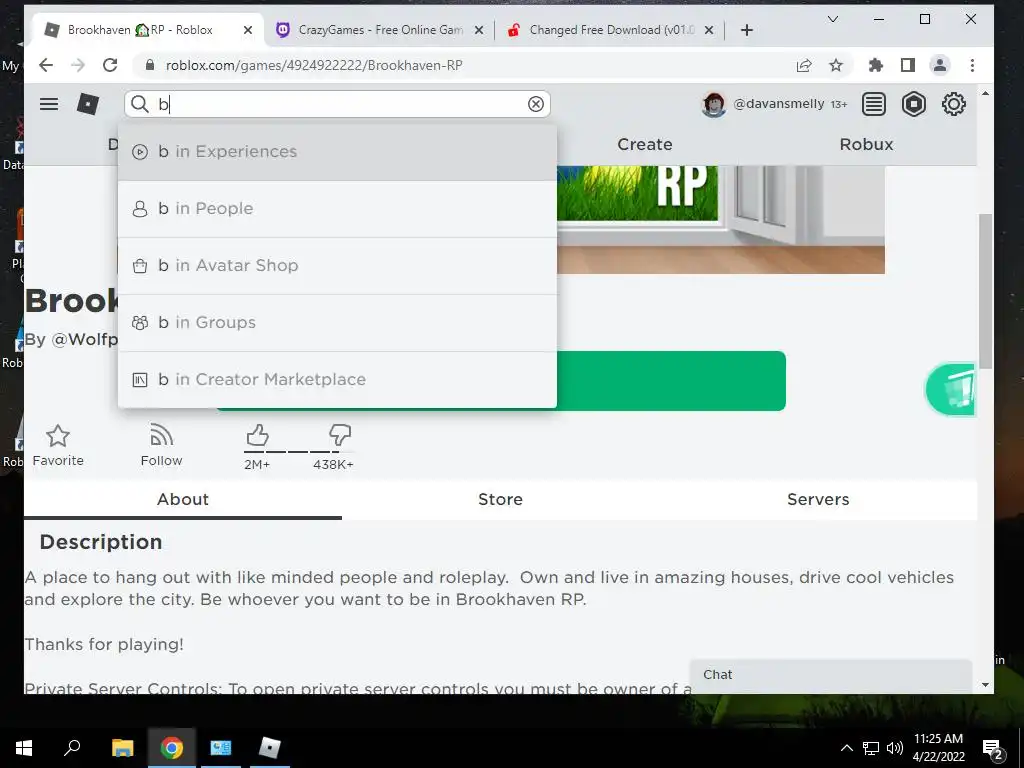
Task: Click the Windows Start button
Action: [x=24, y=748]
